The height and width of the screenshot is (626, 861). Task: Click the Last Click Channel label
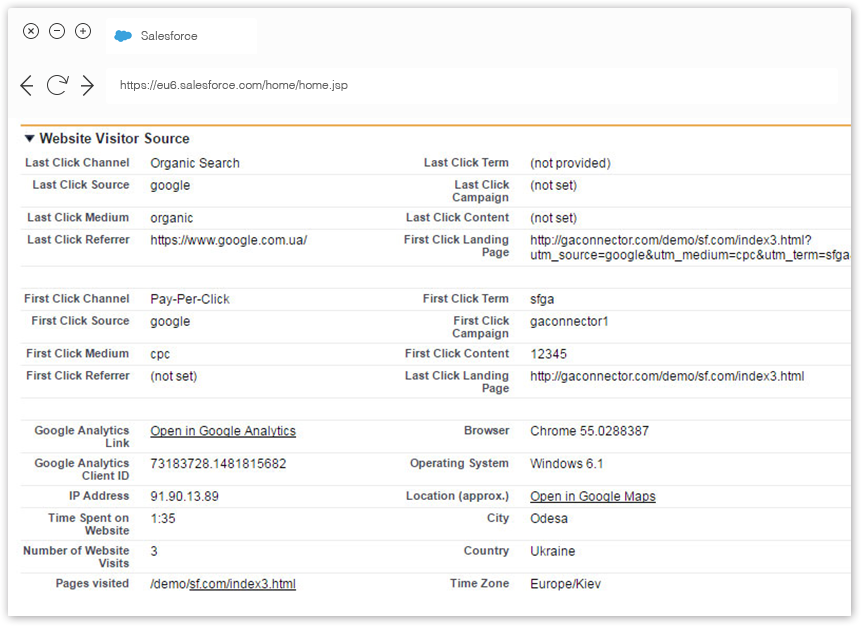[77, 163]
